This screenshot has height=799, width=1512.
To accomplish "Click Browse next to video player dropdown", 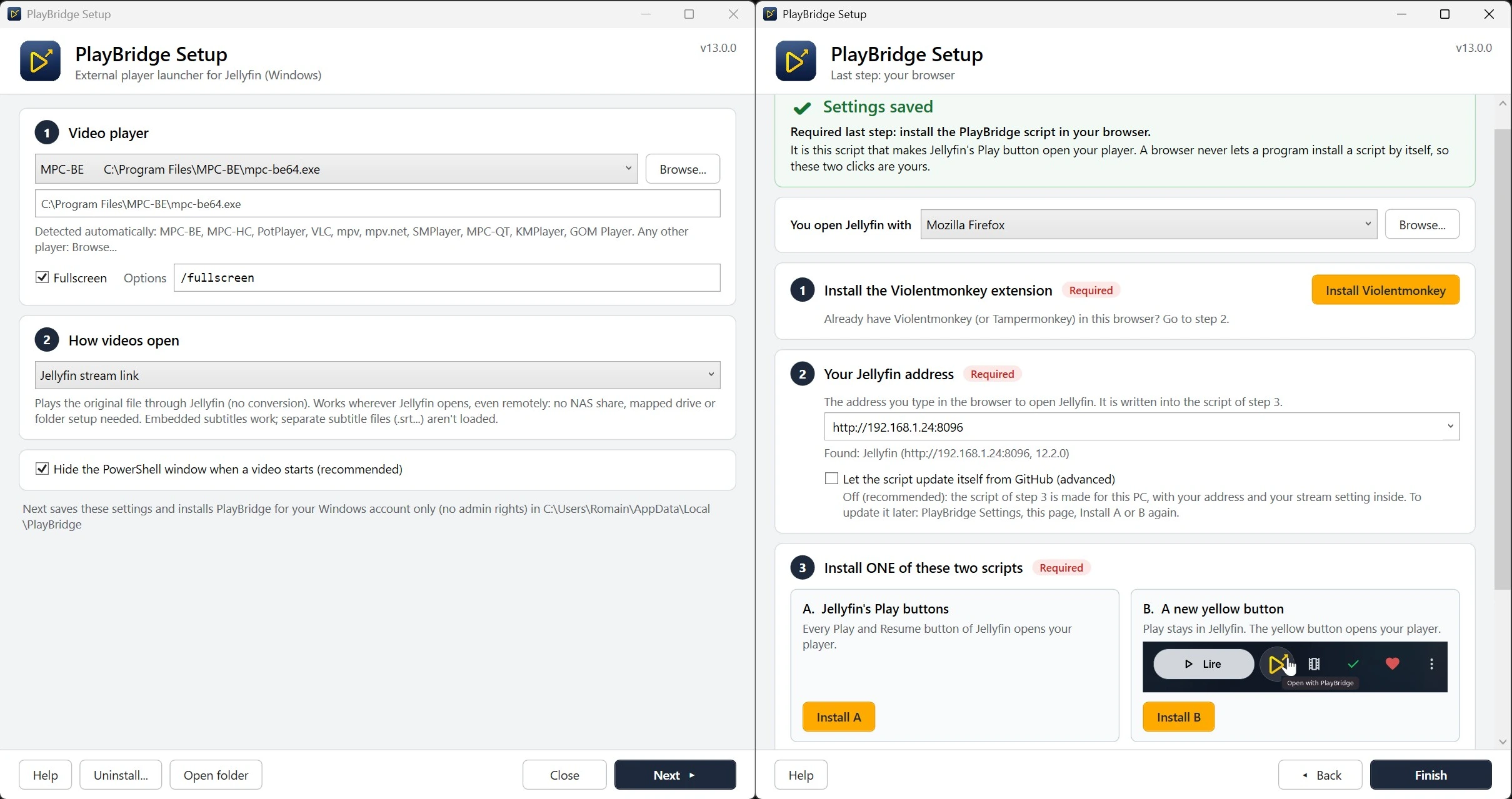I will pyautogui.click(x=683, y=169).
